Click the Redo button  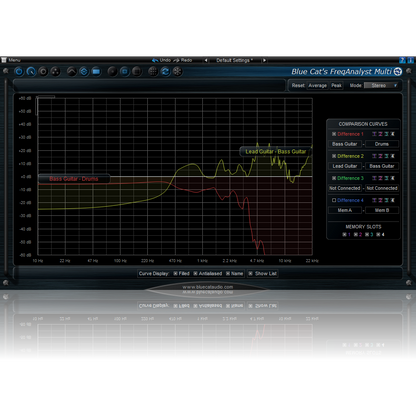(183, 60)
